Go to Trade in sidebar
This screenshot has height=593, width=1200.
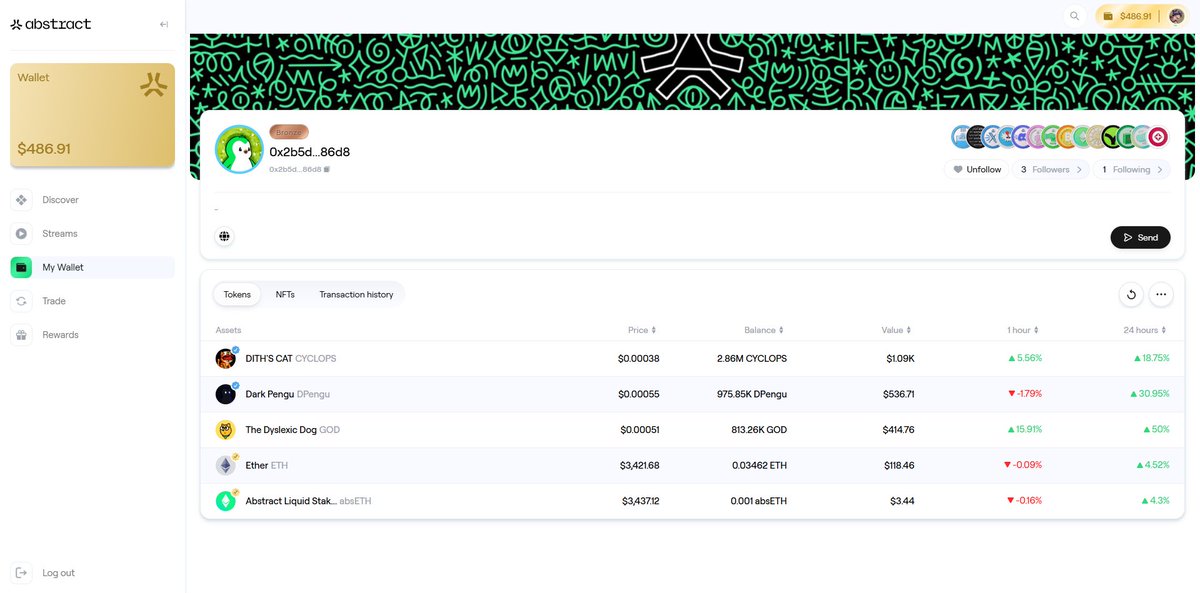tap(92, 301)
